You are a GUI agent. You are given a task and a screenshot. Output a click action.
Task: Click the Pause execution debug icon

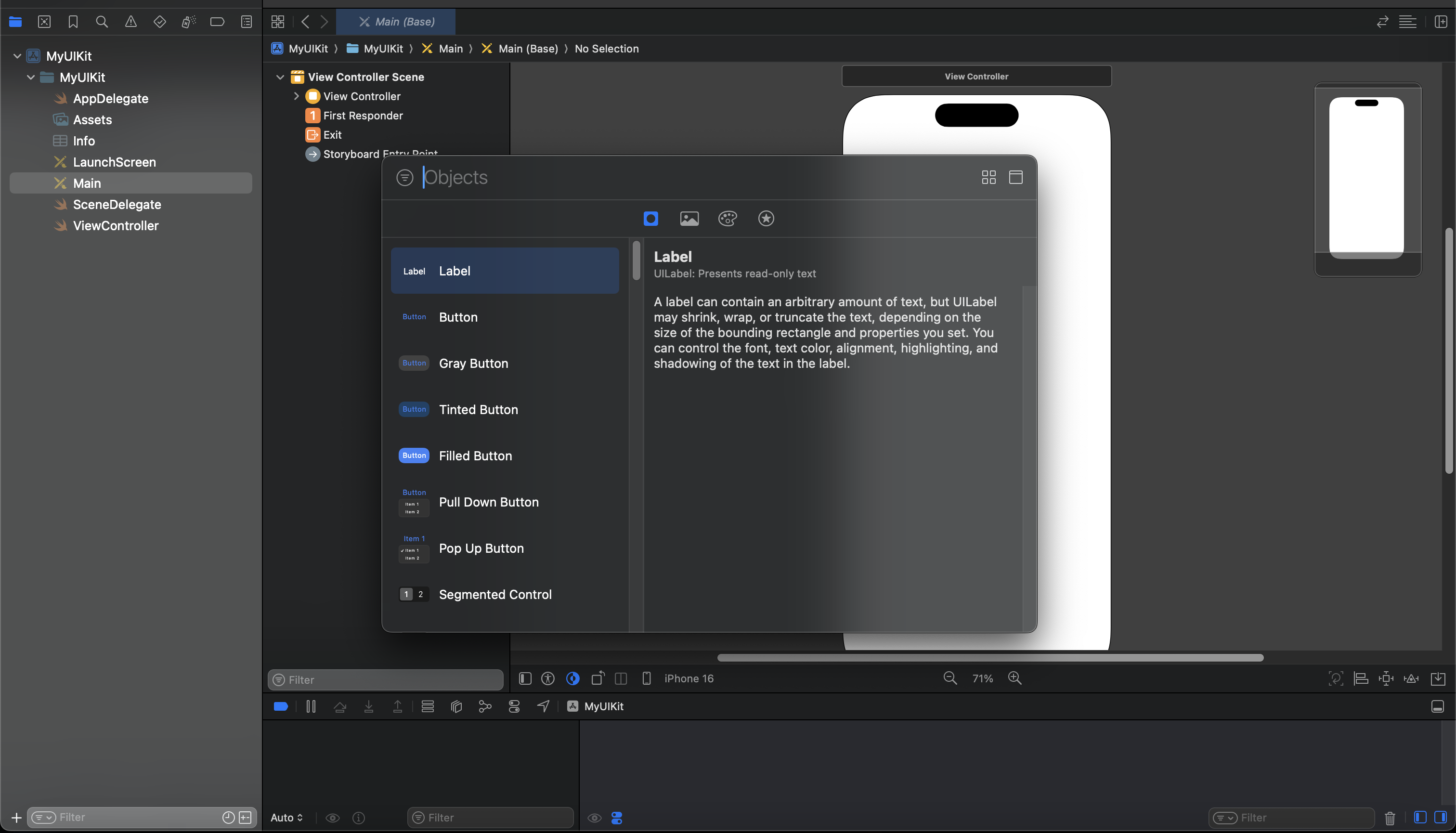(x=311, y=706)
